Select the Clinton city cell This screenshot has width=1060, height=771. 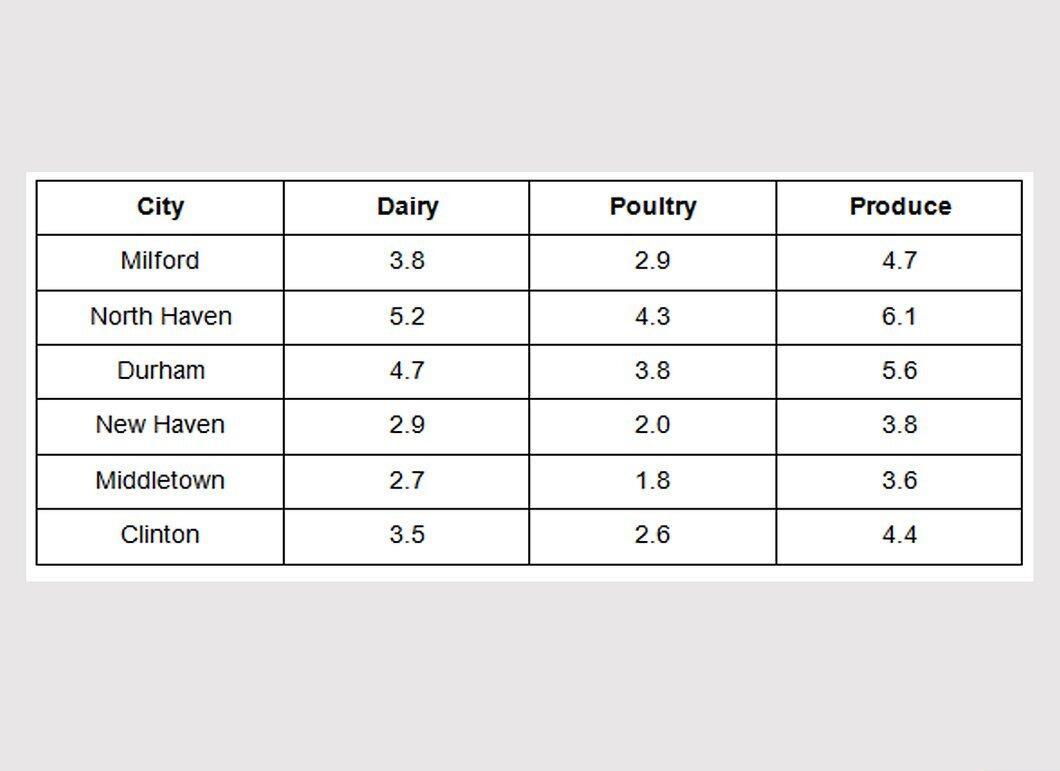(160, 534)
